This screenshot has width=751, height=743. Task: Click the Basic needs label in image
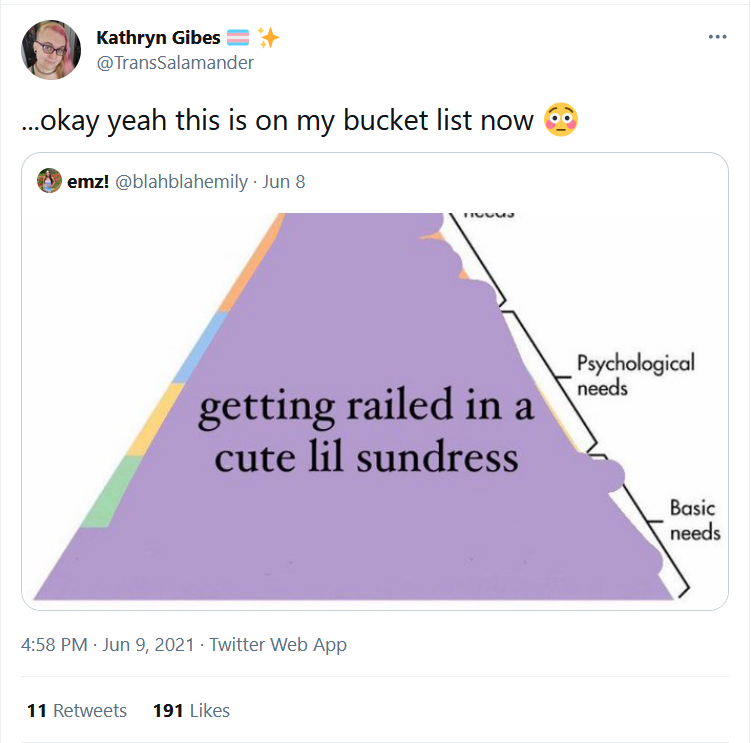(x=694, y=520)
